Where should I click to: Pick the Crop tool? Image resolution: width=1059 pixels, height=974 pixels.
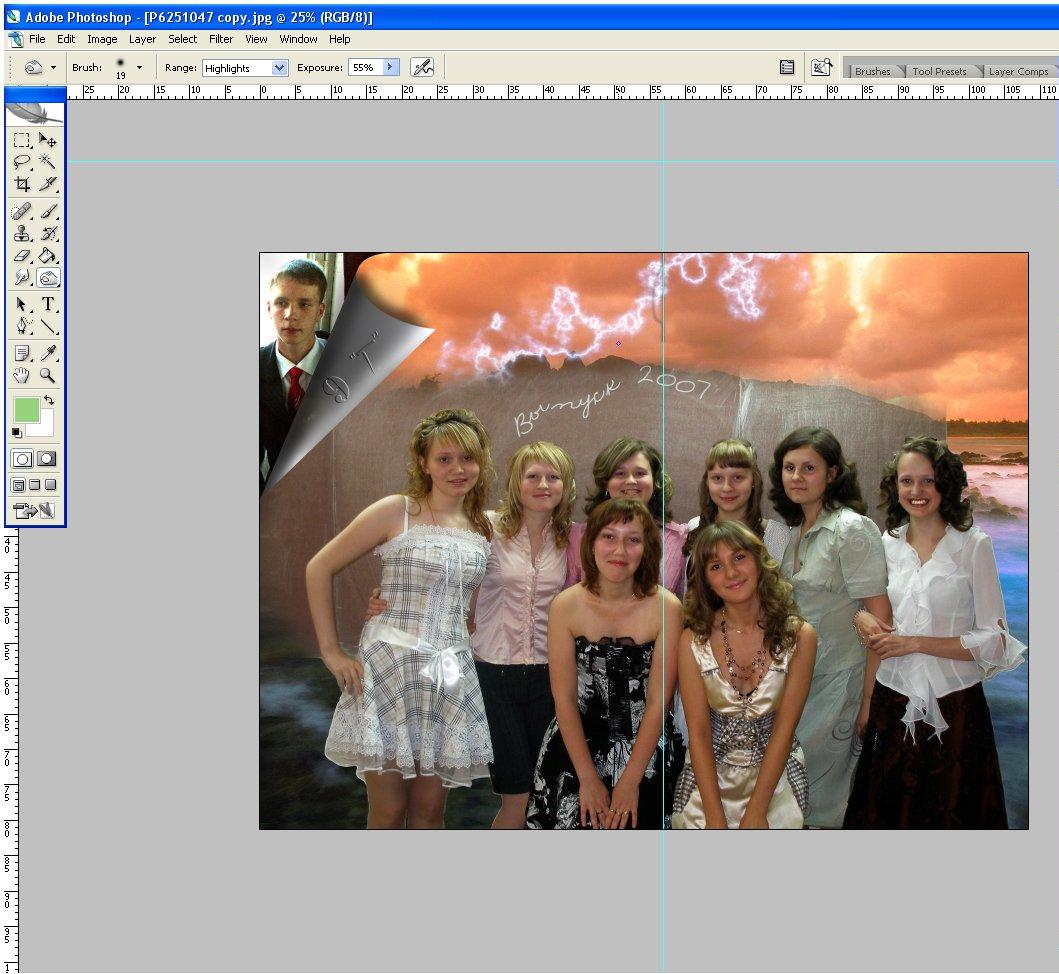pos(22,184)
